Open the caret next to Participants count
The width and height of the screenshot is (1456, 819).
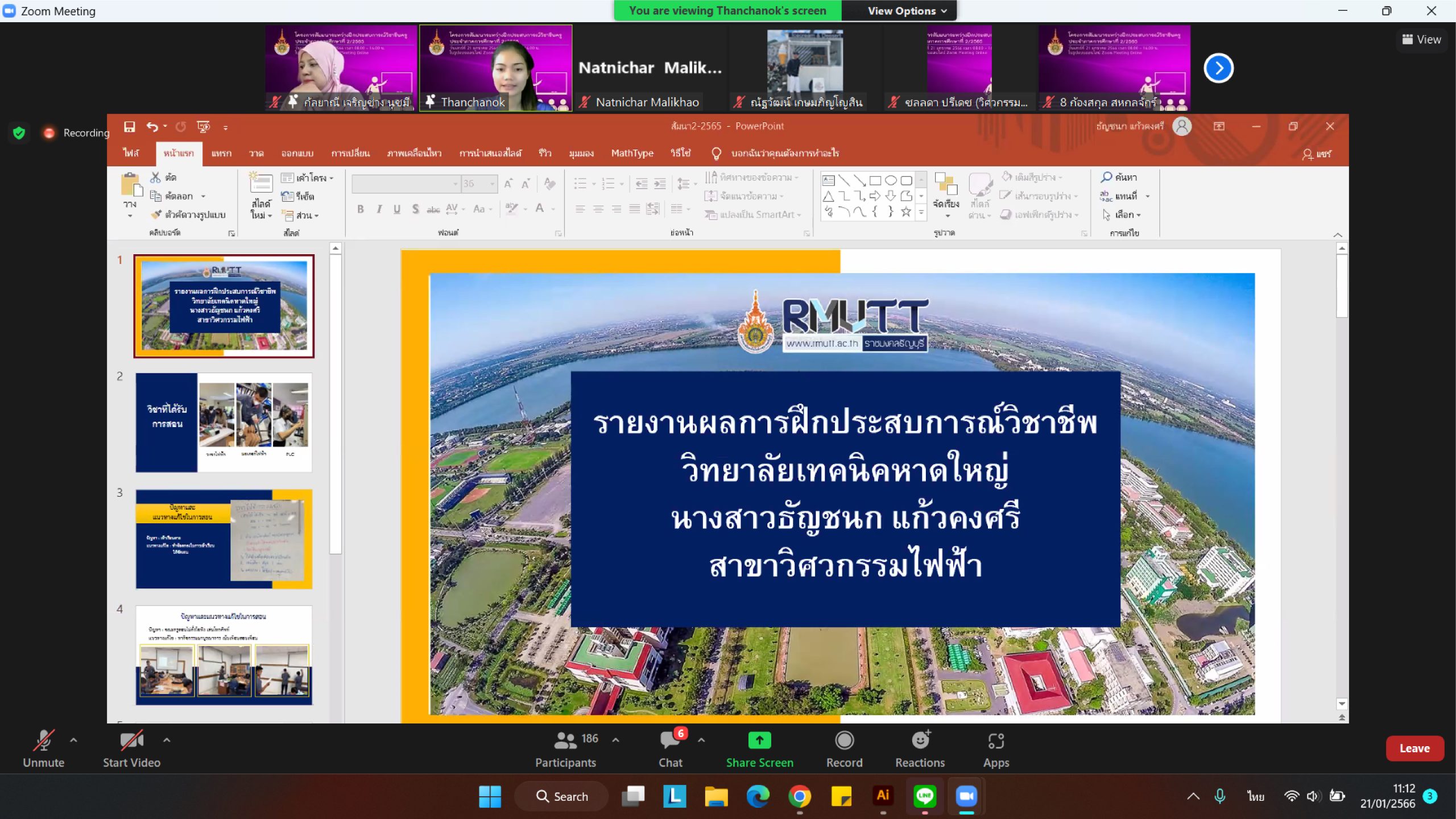[615, 740]
